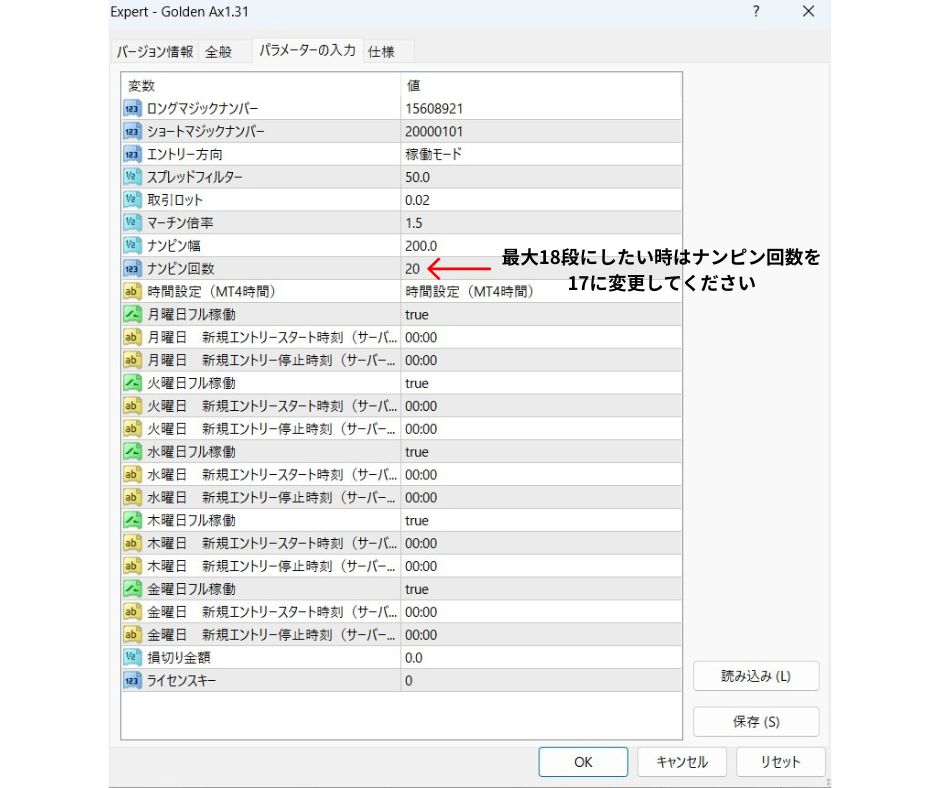940x788 pixels.
Task: Select the スプレッドフィルター decimal type icon
Action: [132, 177]
